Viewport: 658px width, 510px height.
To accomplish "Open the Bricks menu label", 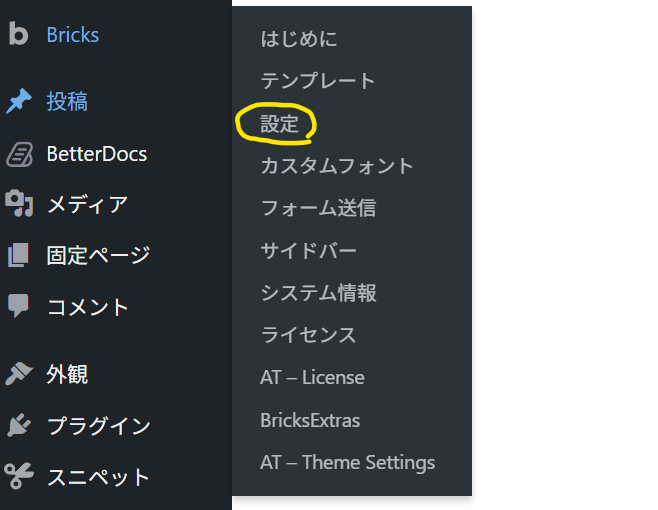I will 73,35.
